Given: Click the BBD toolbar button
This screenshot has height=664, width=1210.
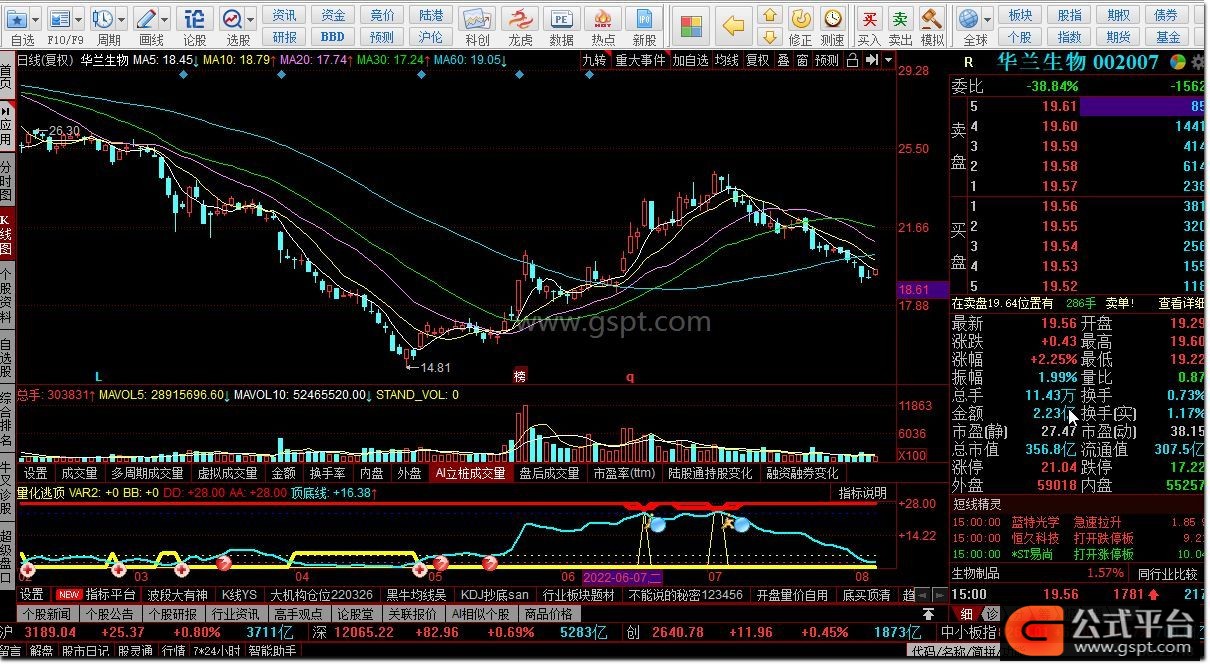Looking at the screenshot, I should pos(333,37).
